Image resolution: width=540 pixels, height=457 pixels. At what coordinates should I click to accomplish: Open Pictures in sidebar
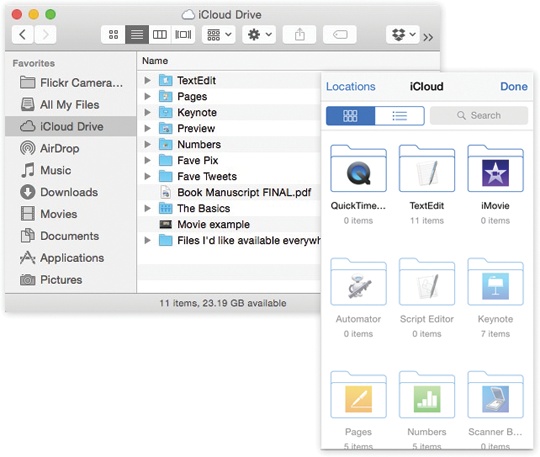71,280
